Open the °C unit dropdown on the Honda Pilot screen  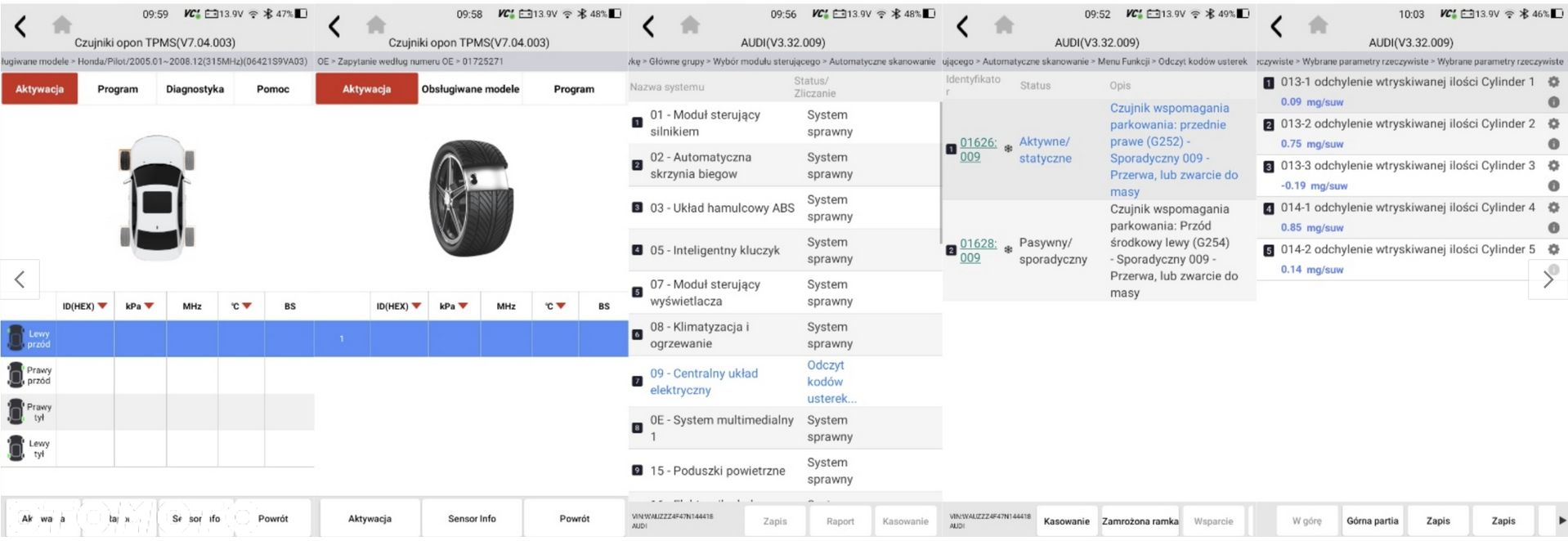coord(247,306)
